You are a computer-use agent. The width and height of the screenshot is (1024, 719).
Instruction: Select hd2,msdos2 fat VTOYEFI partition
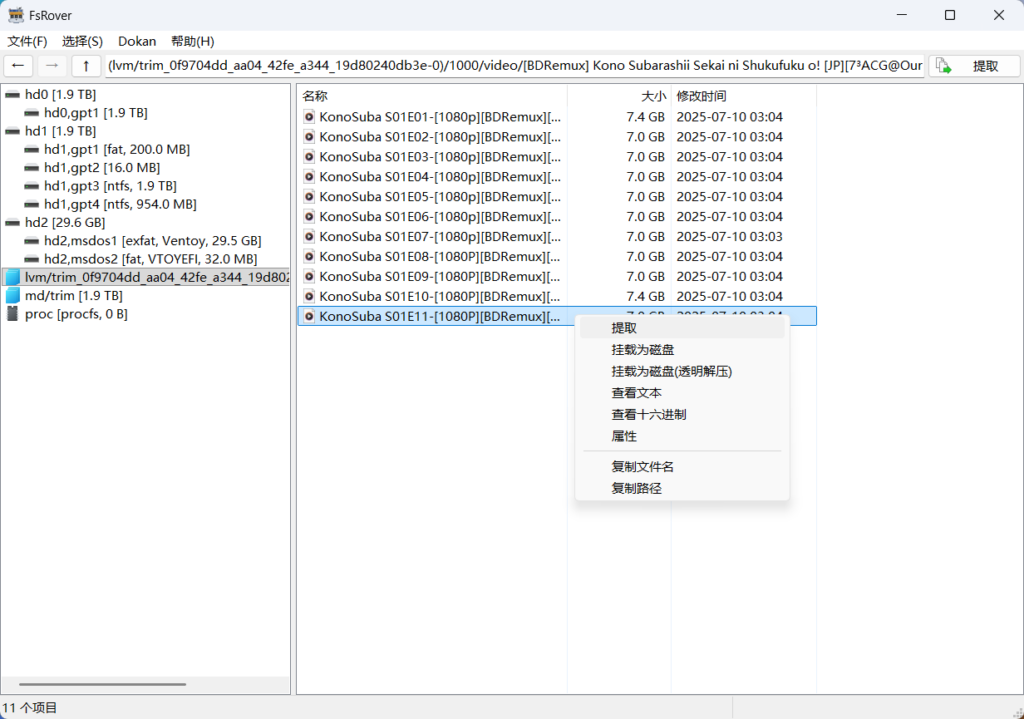(151, 259)
